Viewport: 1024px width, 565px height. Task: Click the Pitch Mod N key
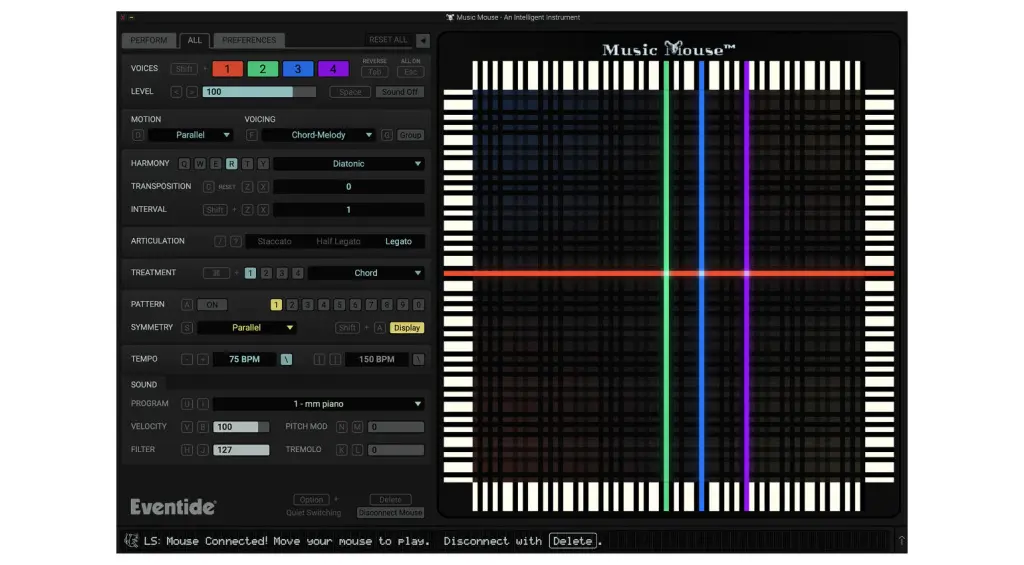click(342, 427)
